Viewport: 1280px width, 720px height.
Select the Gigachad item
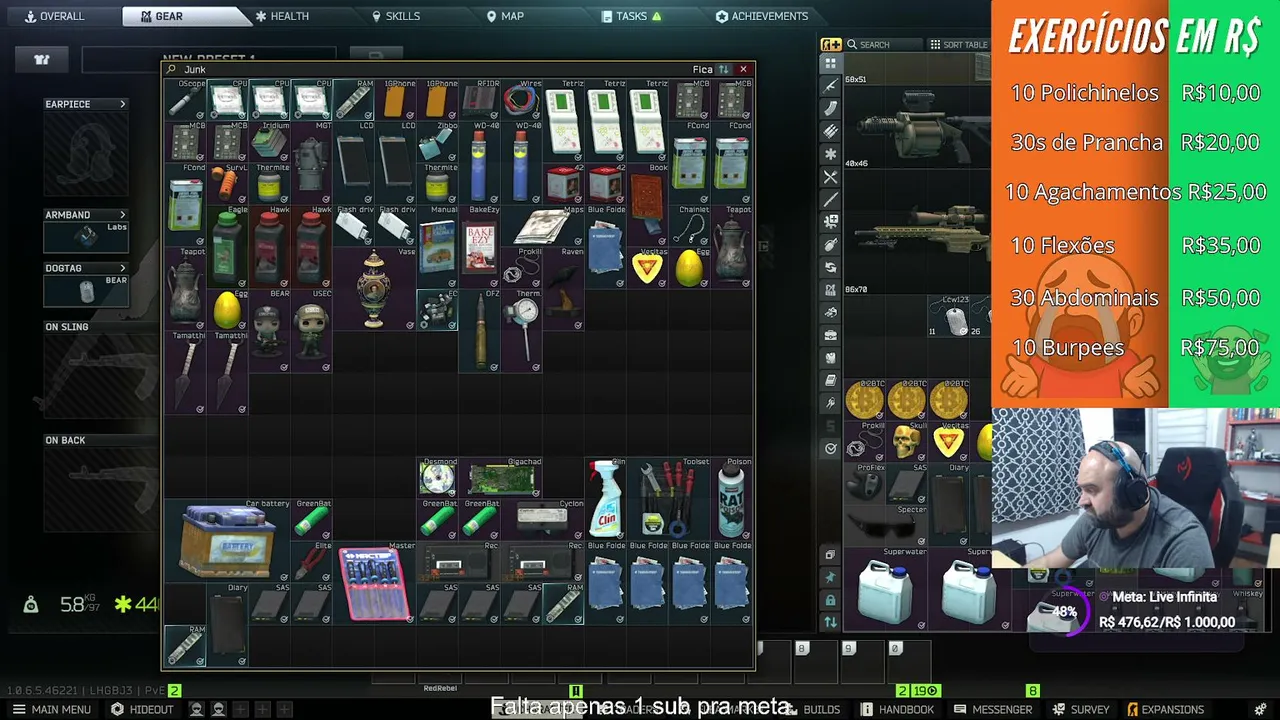pos(500,478)
